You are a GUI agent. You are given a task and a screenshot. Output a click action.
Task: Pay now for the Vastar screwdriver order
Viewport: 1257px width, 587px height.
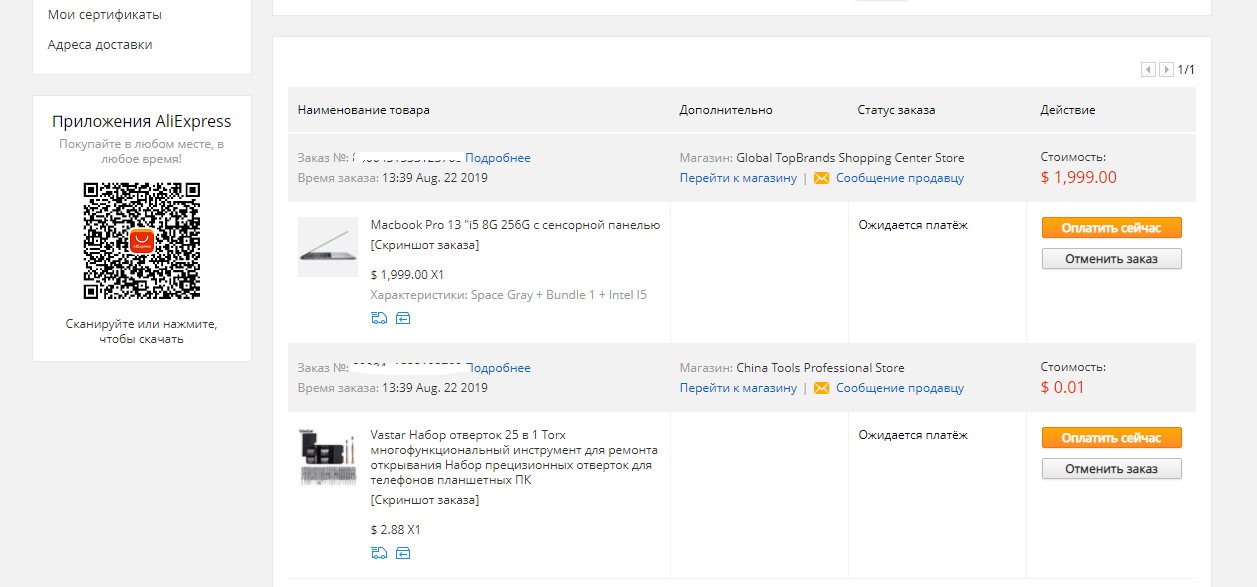tap(1112, 438)
